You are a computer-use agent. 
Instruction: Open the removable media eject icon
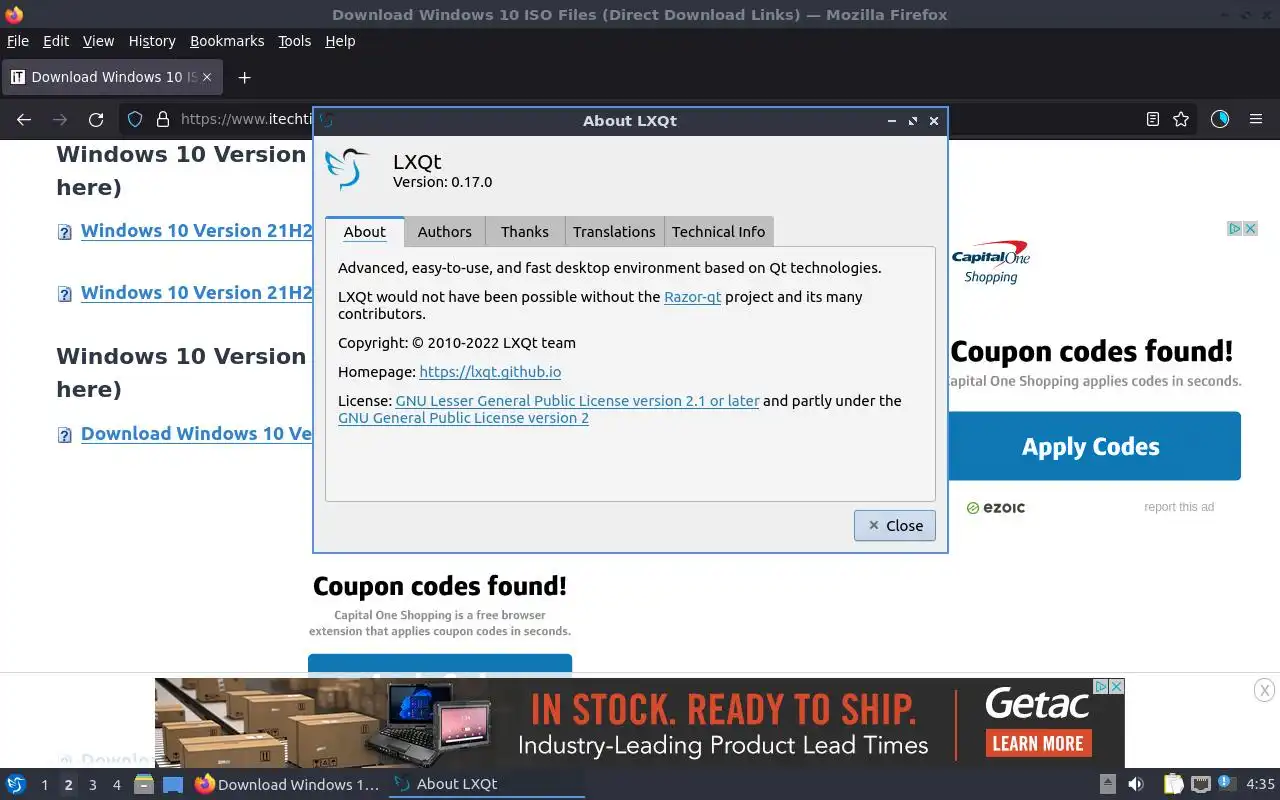[1108, 784]
